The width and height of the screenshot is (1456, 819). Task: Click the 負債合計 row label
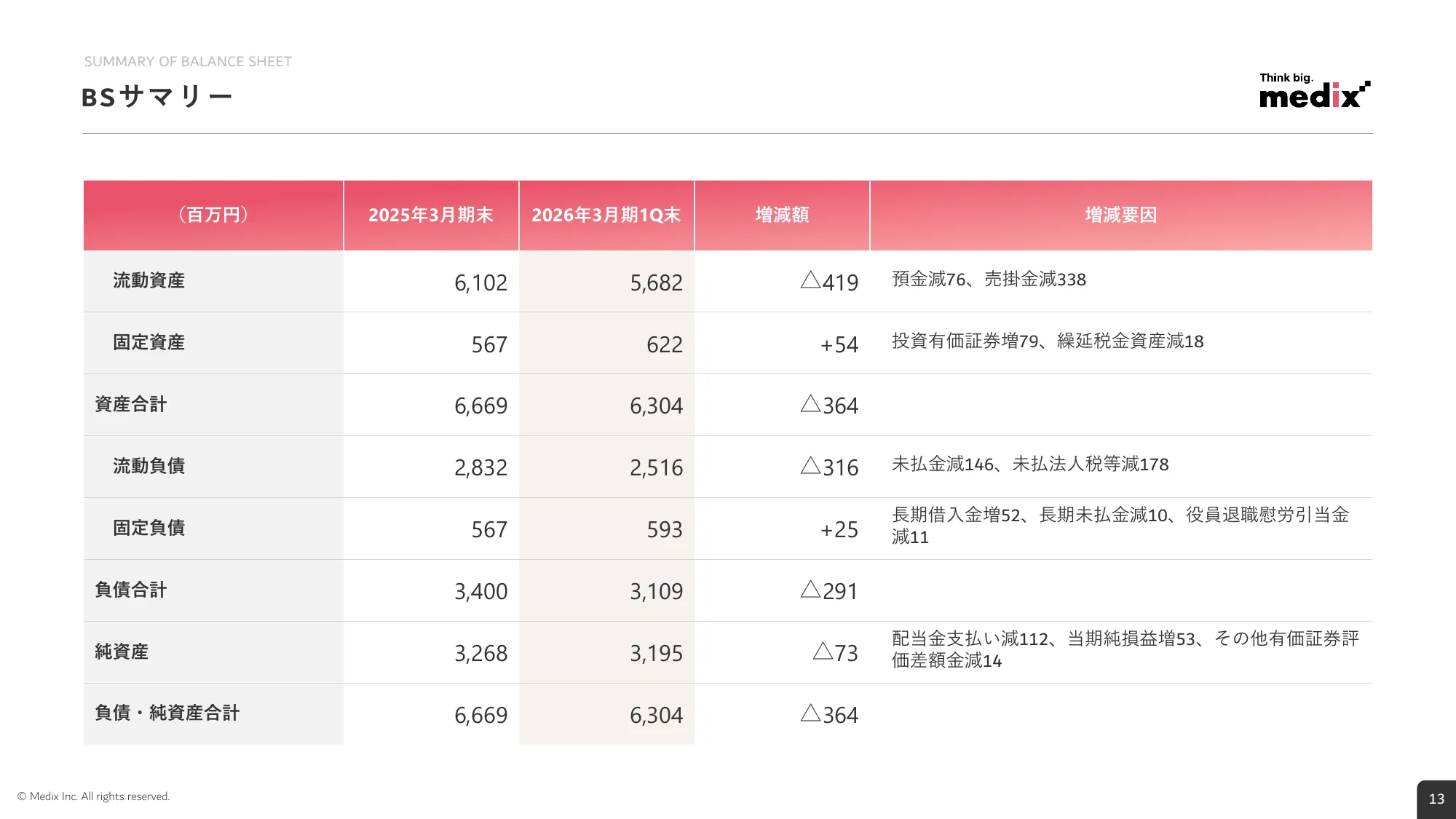(131, 590)
